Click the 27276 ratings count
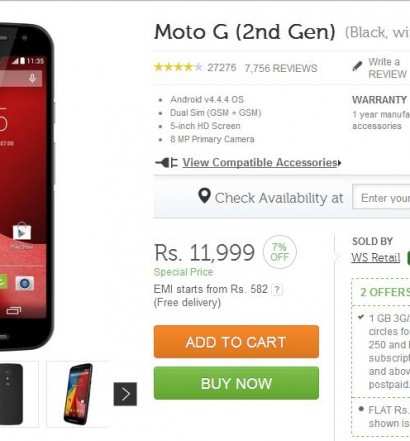 coord(222,68)
